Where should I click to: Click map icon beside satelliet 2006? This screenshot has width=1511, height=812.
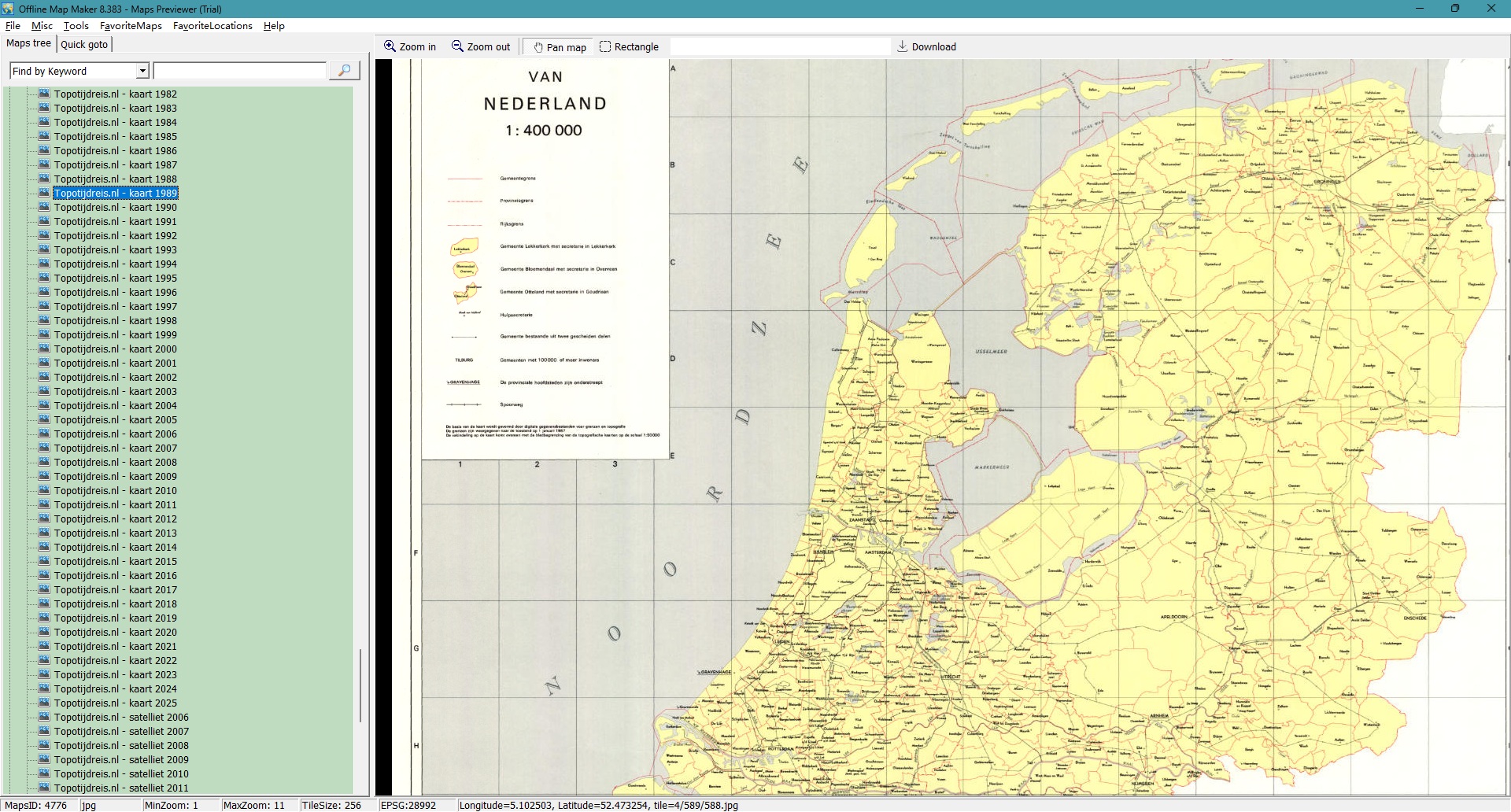coord(44,717)
